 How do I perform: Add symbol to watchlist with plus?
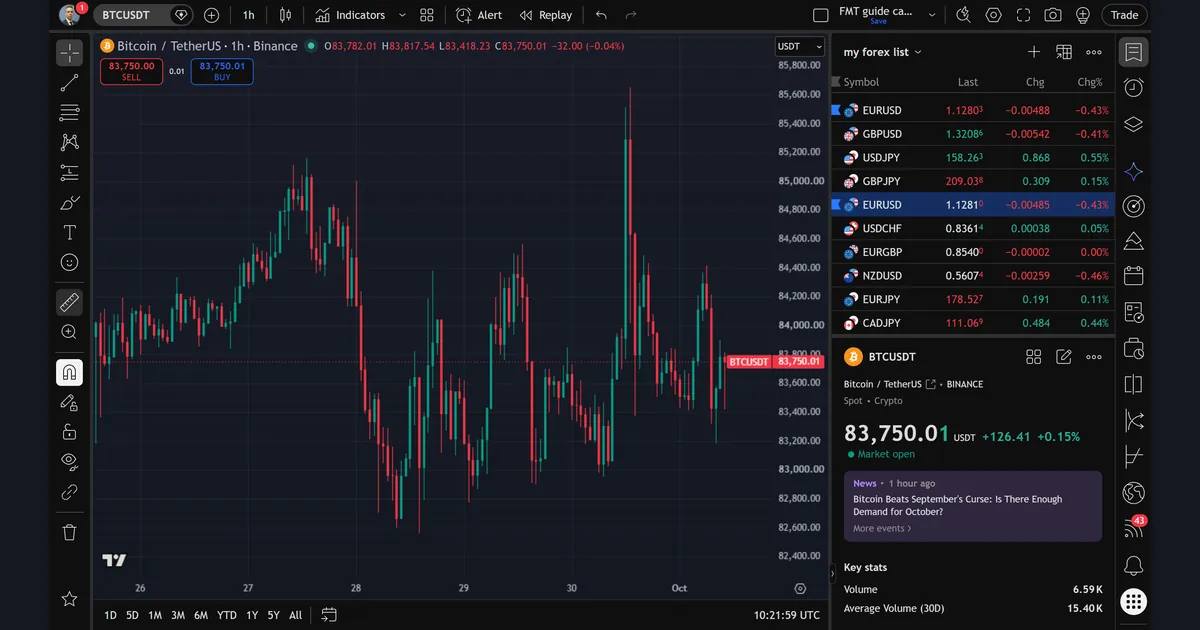pos(1034,52)
